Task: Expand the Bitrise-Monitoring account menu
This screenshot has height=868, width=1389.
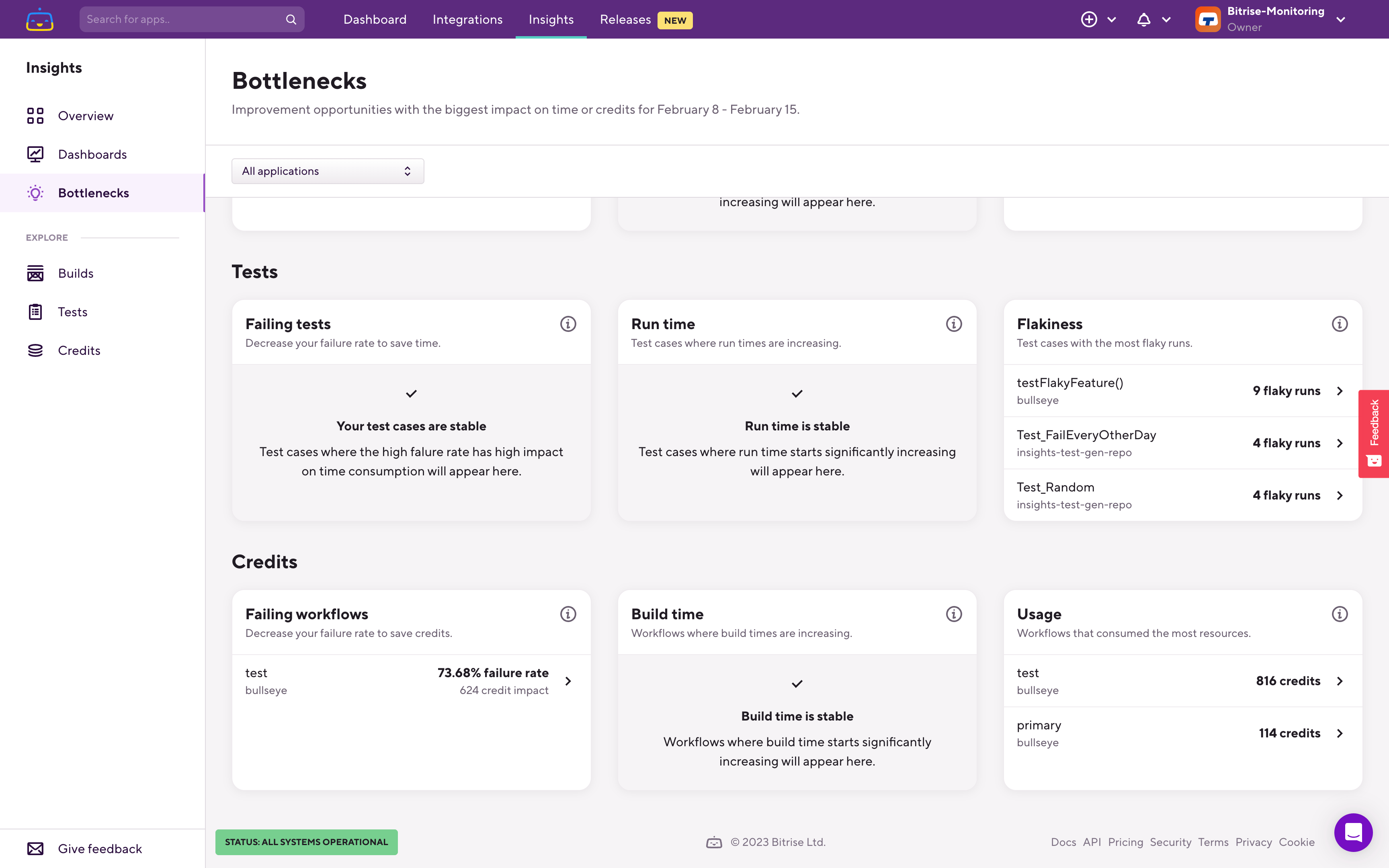Action: pyautogui.click(x=1341, y=19)
